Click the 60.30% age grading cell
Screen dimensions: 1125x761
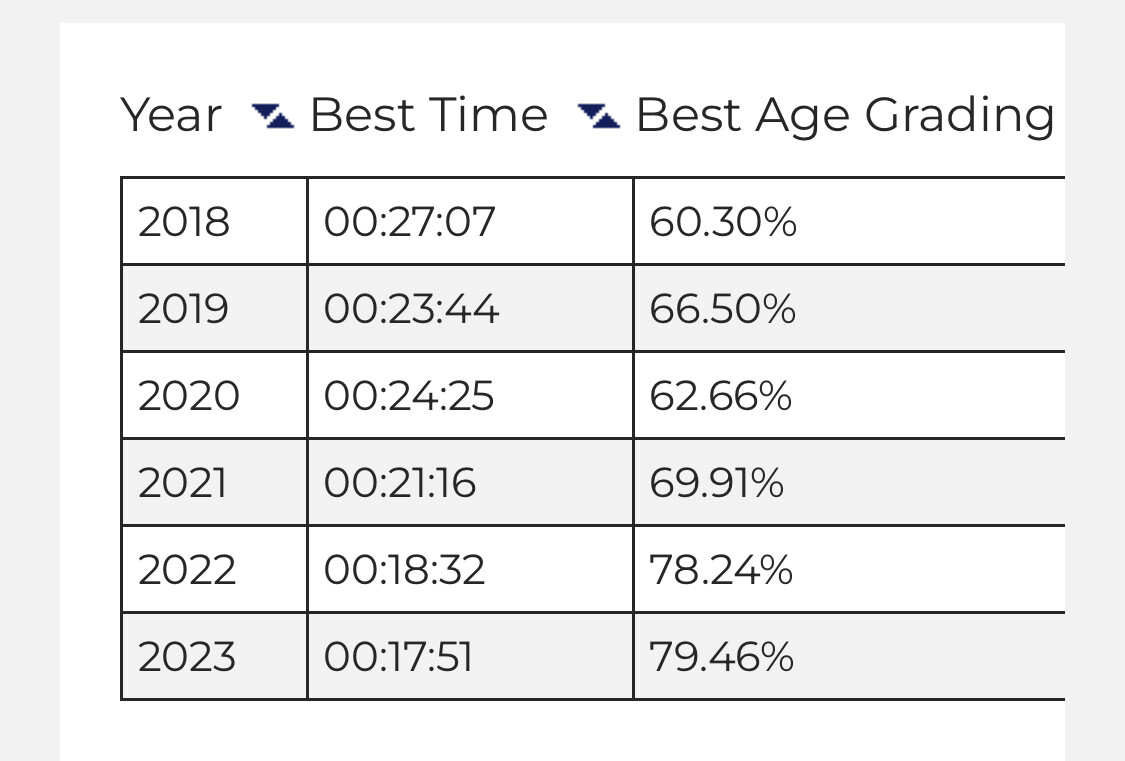[849, 221]
